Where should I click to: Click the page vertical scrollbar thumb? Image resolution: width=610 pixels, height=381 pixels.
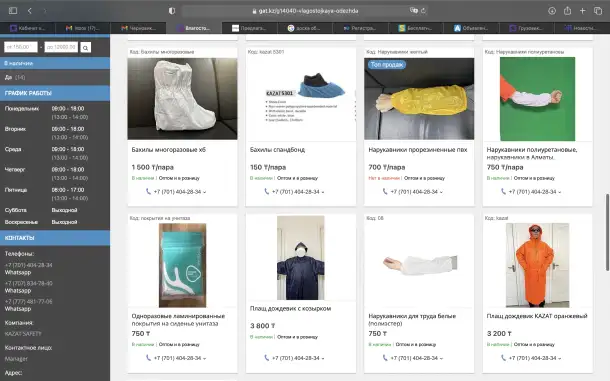pos(607,232)
